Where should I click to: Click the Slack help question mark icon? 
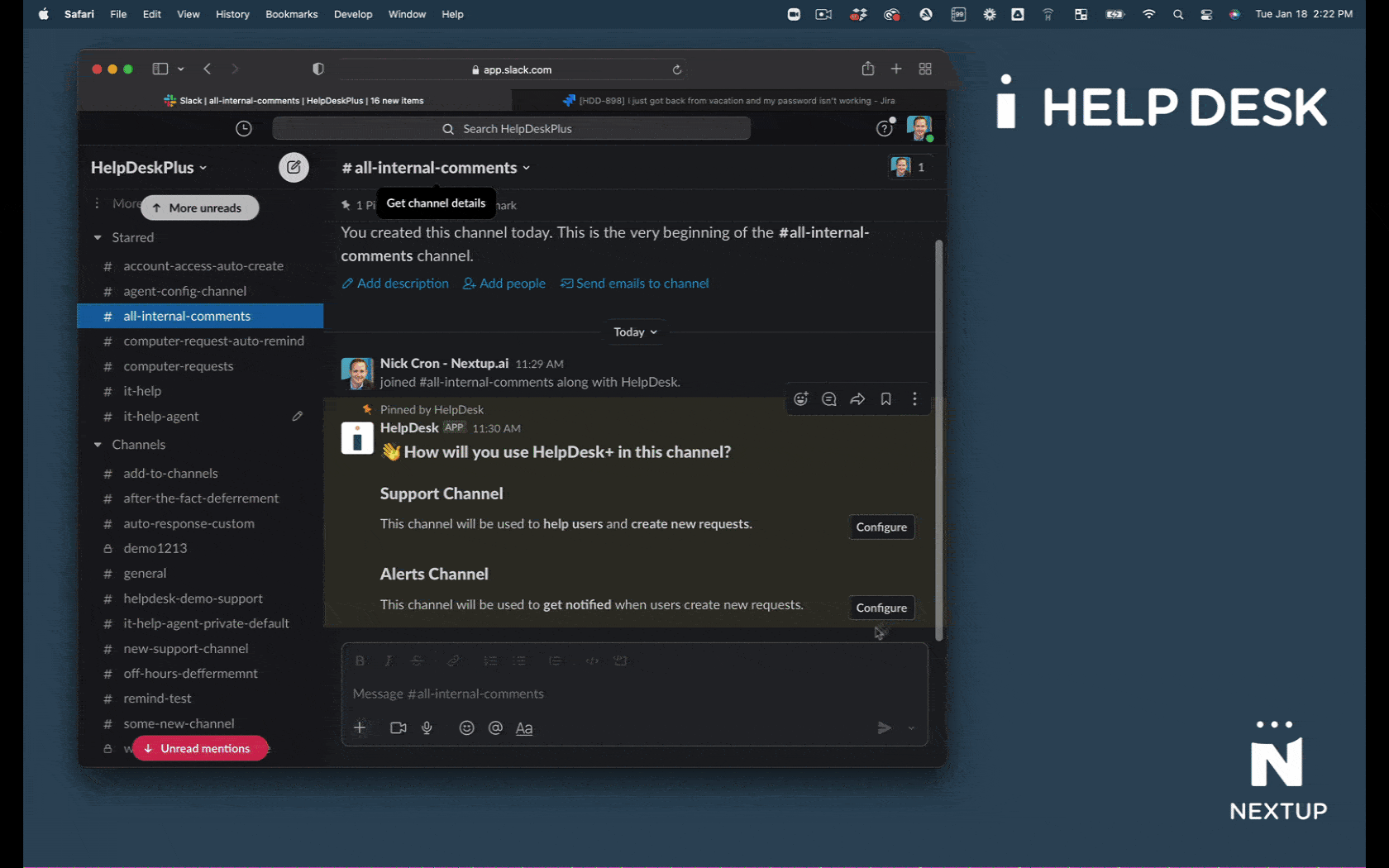click(x=885, y=128)
